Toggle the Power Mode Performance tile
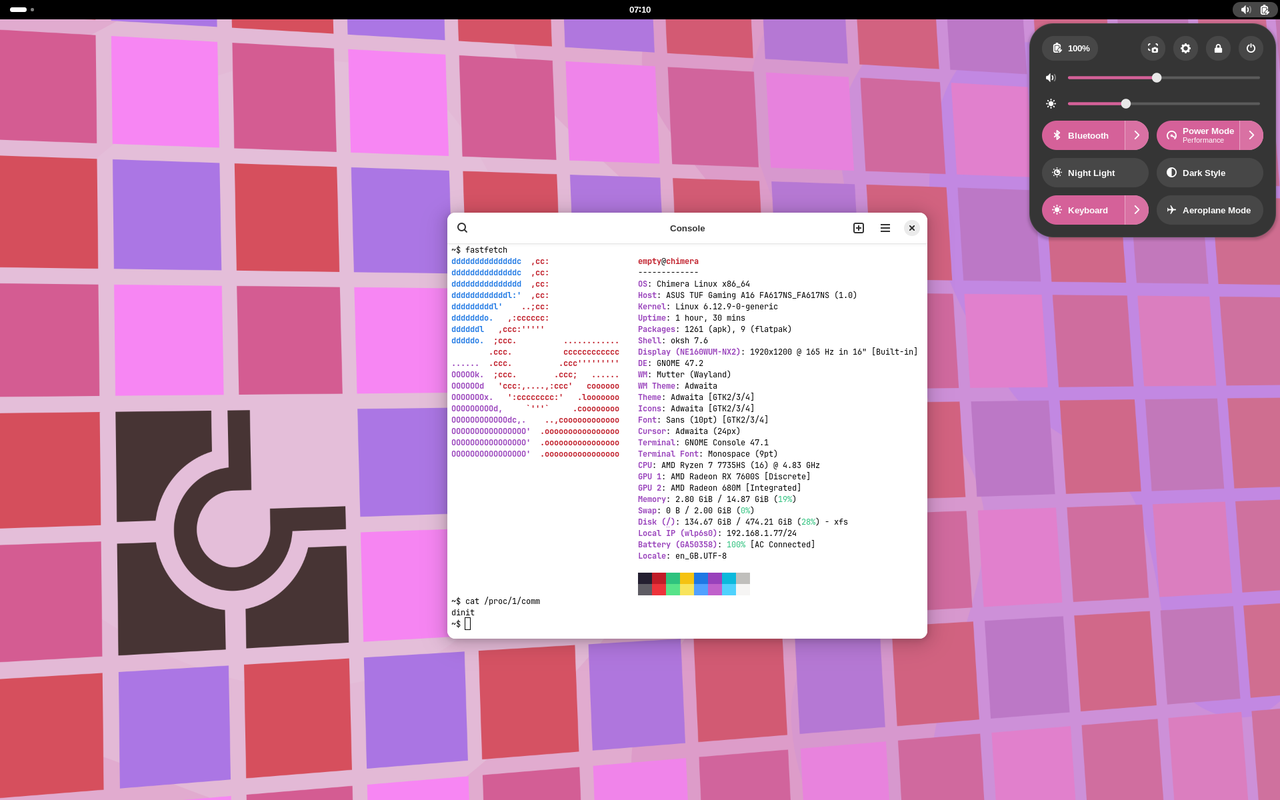The width and height of the screenshot is (1280, 800). click(x=1198, y=135)
